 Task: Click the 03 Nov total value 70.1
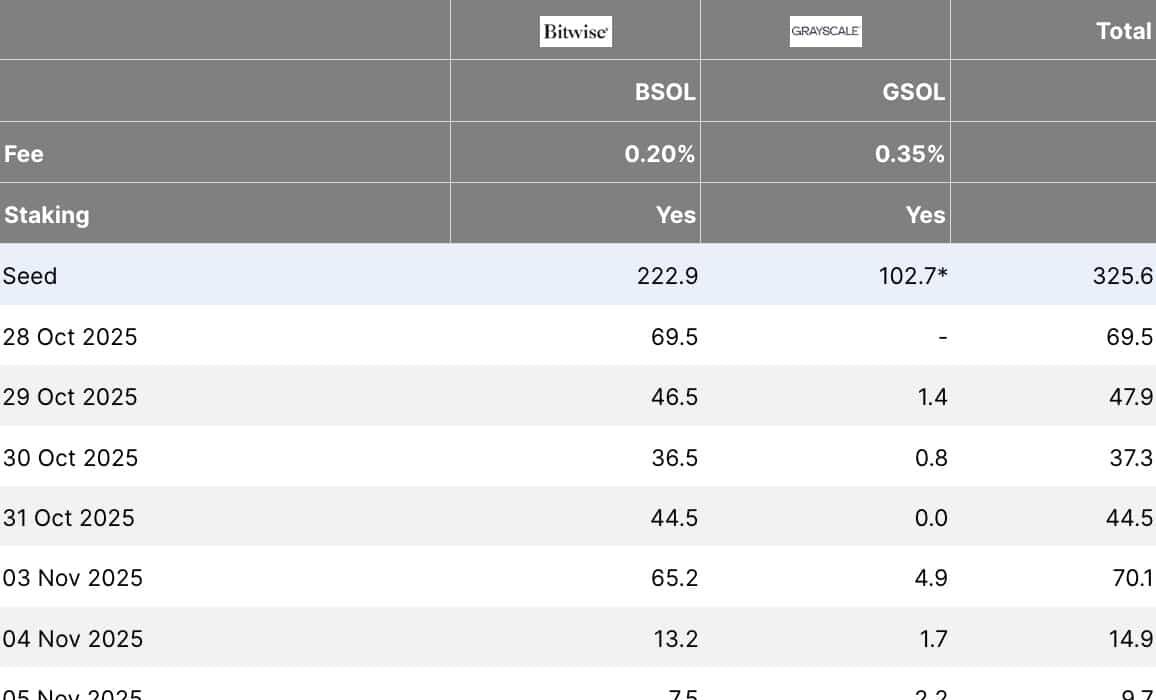pos(1133,578)
